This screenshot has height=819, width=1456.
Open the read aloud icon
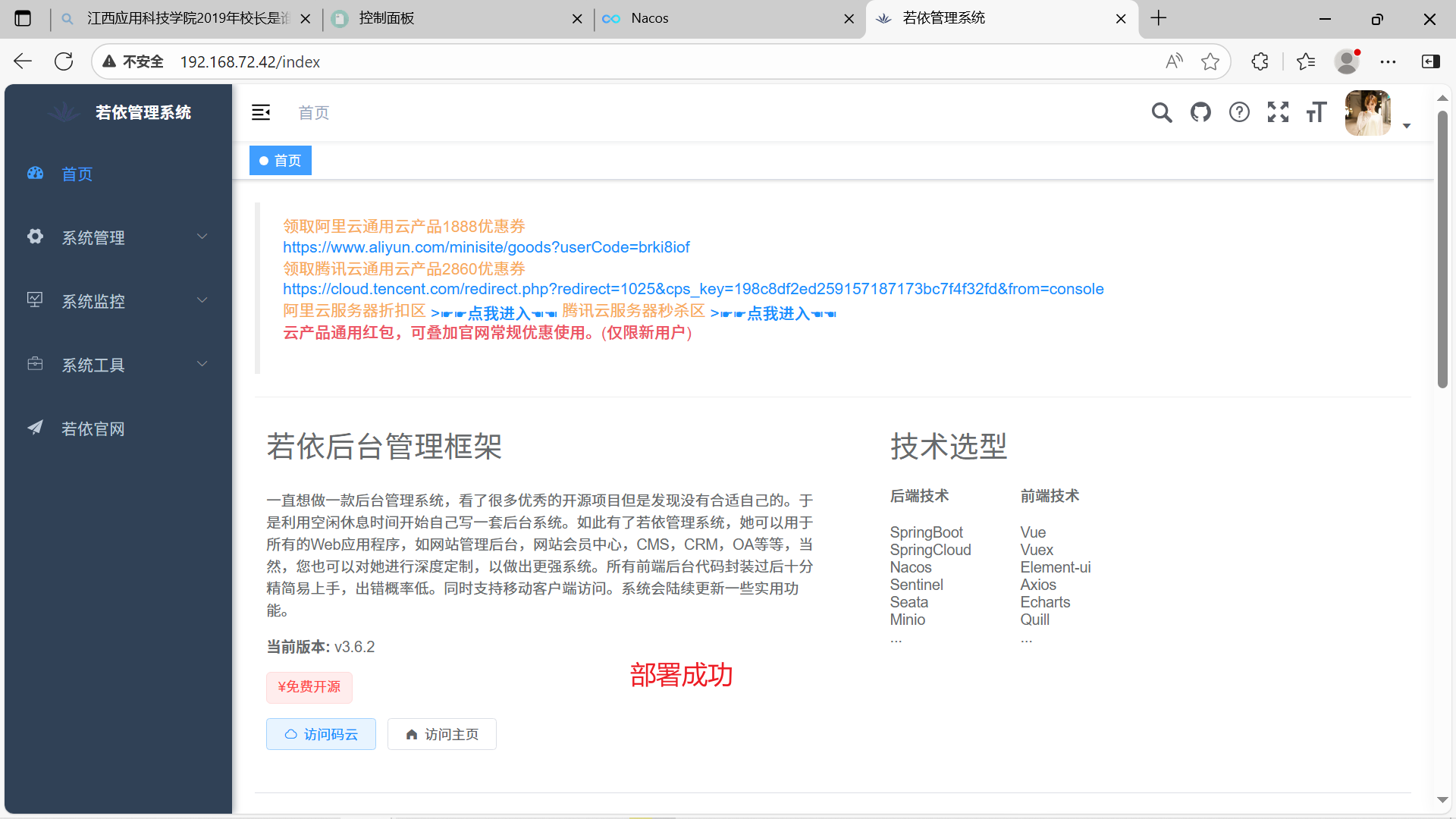coord(1174,61)
